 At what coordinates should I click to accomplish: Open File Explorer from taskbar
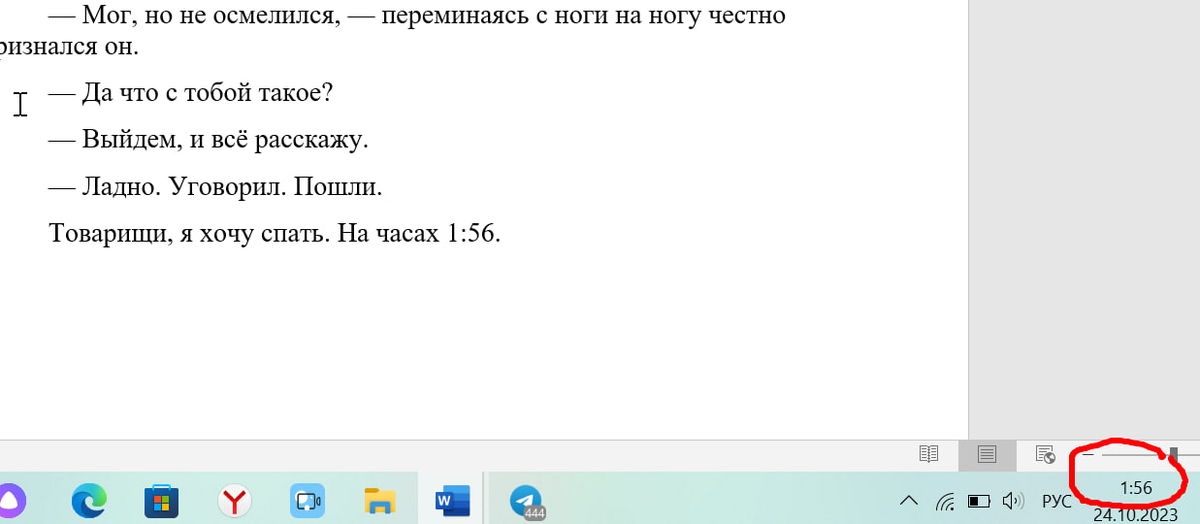point(380,501)
